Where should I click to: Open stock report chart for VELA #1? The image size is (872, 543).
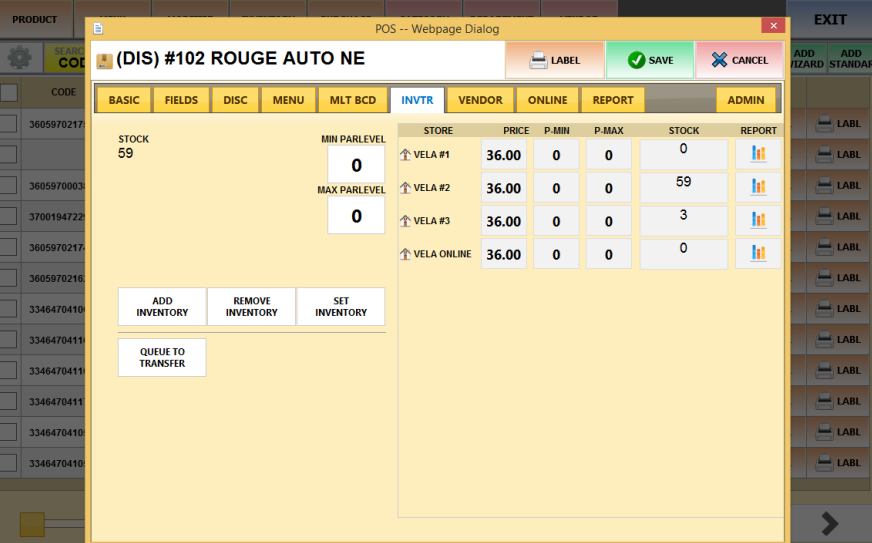(758, 154)
